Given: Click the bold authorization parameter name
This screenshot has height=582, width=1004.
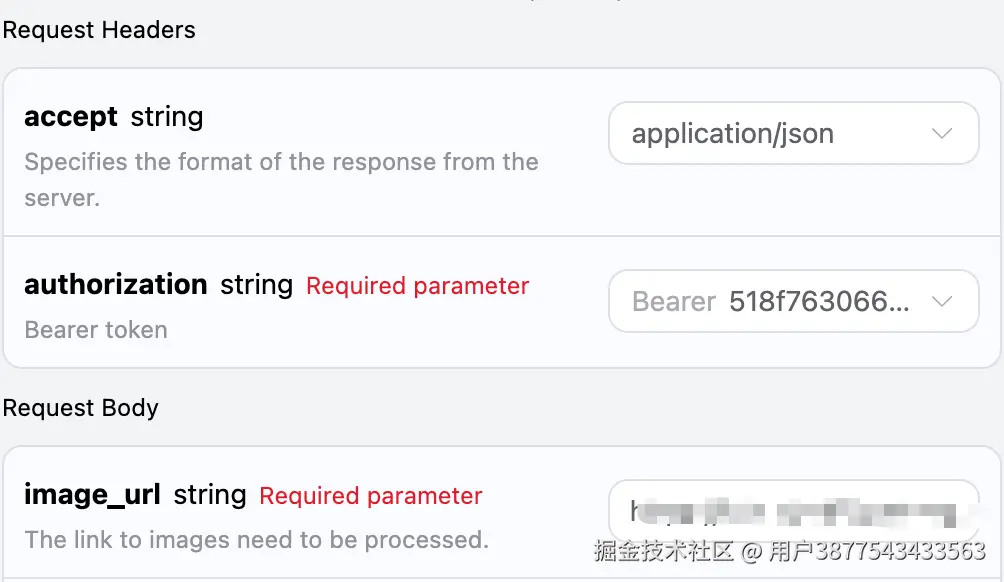Looking at the screenshot, I should [116, 285].
